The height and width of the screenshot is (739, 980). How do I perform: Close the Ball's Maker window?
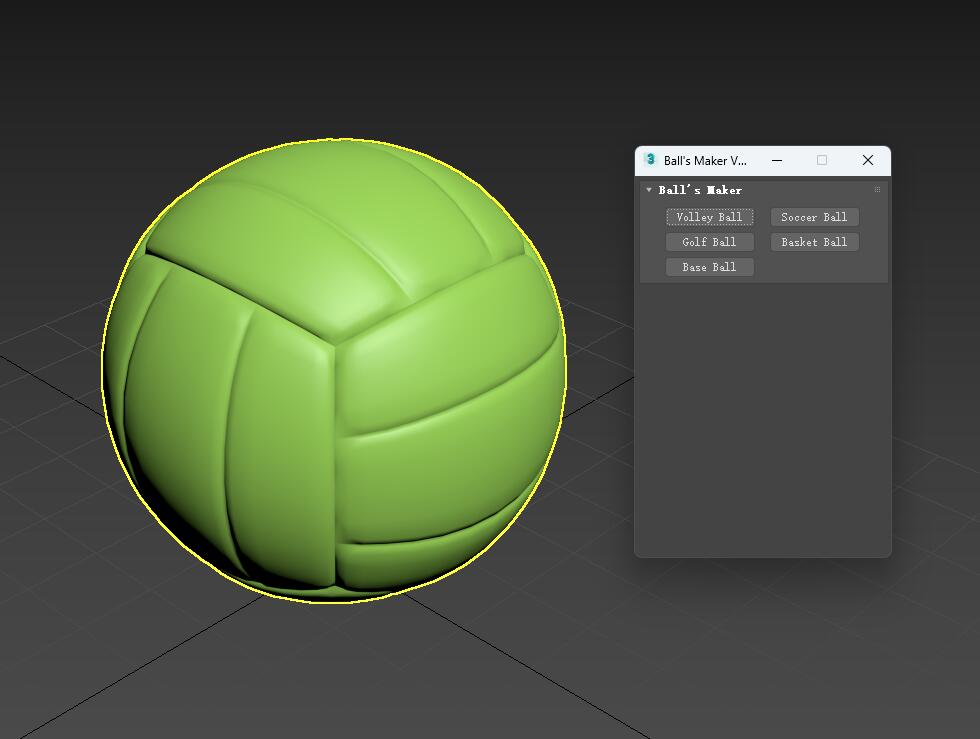pos(868,160)
